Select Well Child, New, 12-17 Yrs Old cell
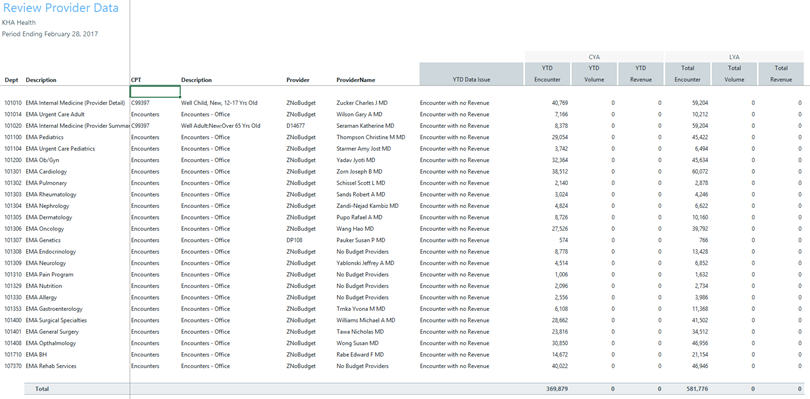Image resolution: width=810 pixels, height=399 pixels. click(x=219, y=103)
